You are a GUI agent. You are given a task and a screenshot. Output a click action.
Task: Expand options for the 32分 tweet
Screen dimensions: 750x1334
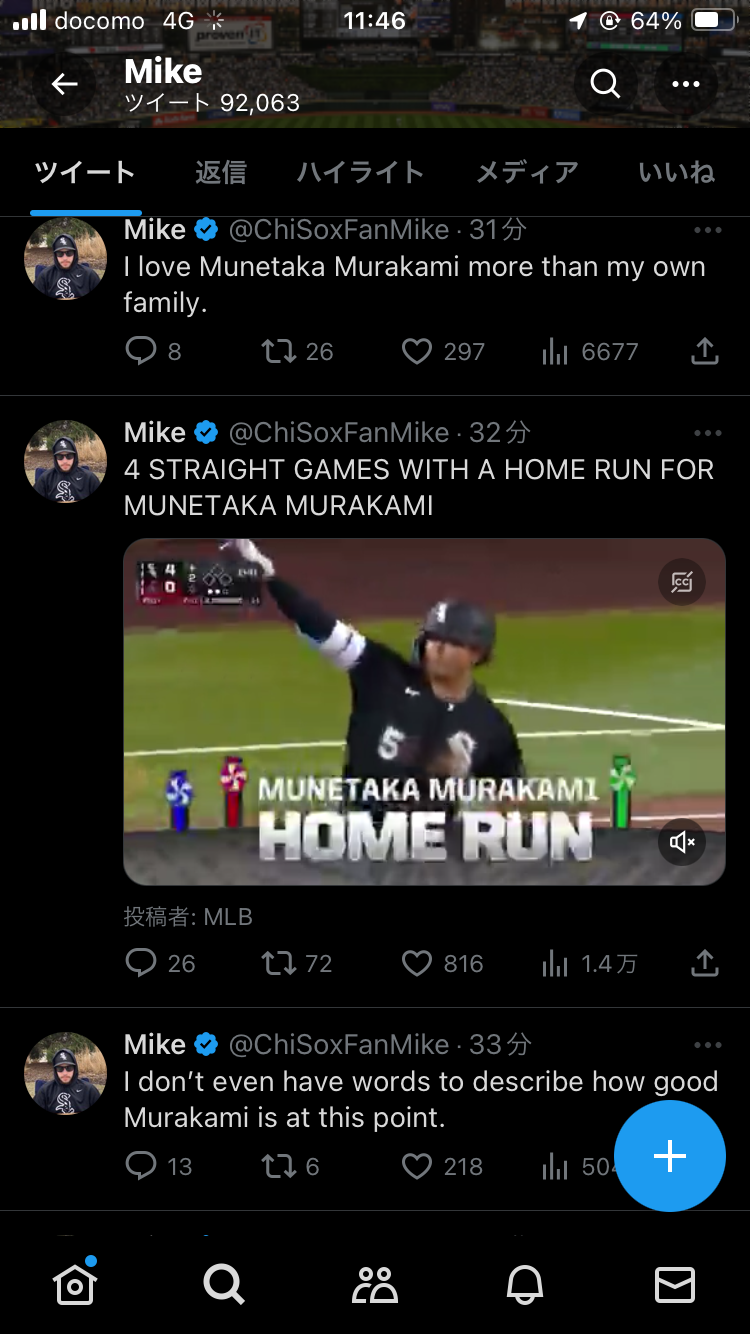coord(707,433)
